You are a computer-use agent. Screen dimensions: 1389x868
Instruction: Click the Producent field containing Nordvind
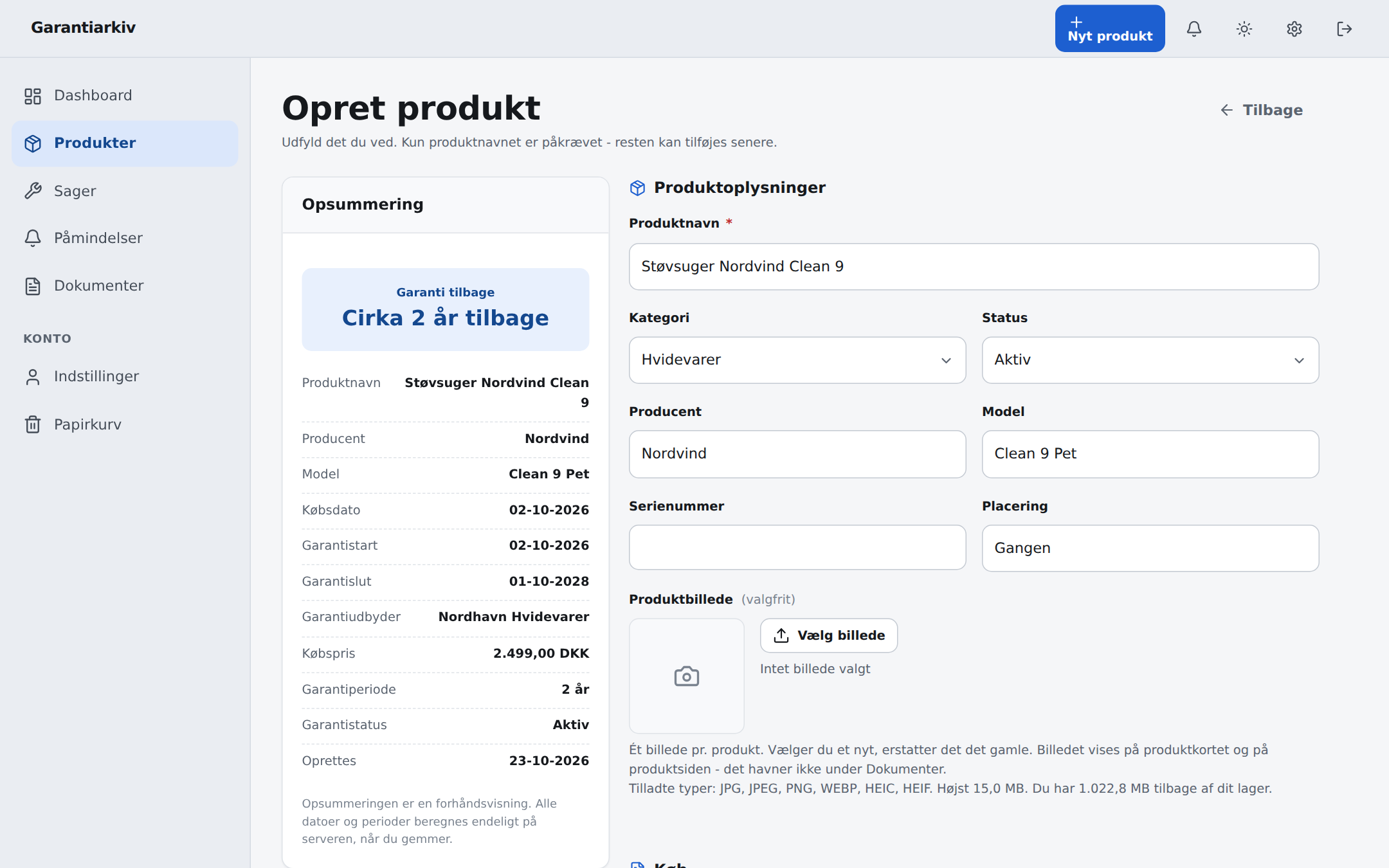(x=797, y=454)
